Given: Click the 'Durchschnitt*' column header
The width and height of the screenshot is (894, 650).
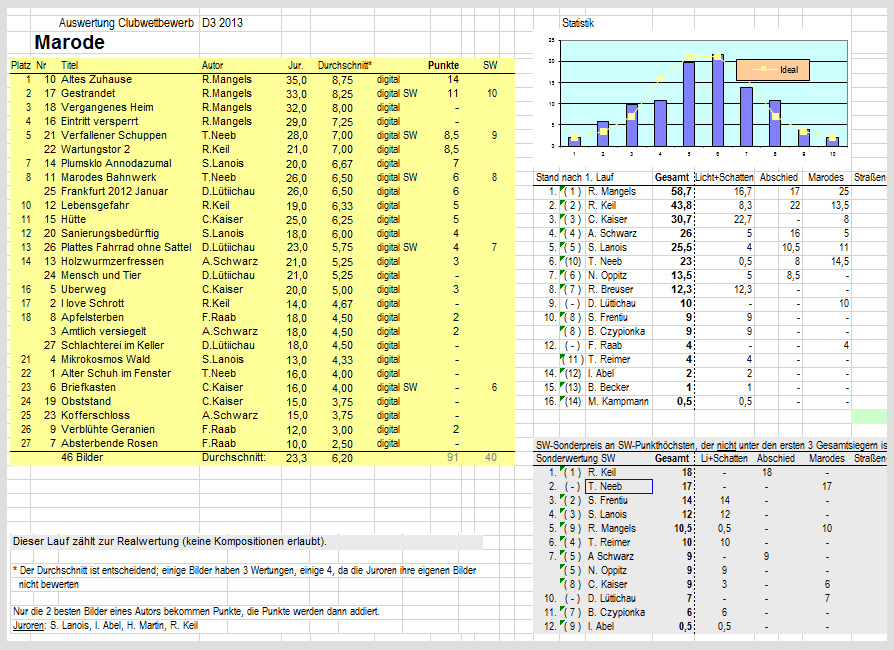Looking at the screenshot, I should 345,65.
